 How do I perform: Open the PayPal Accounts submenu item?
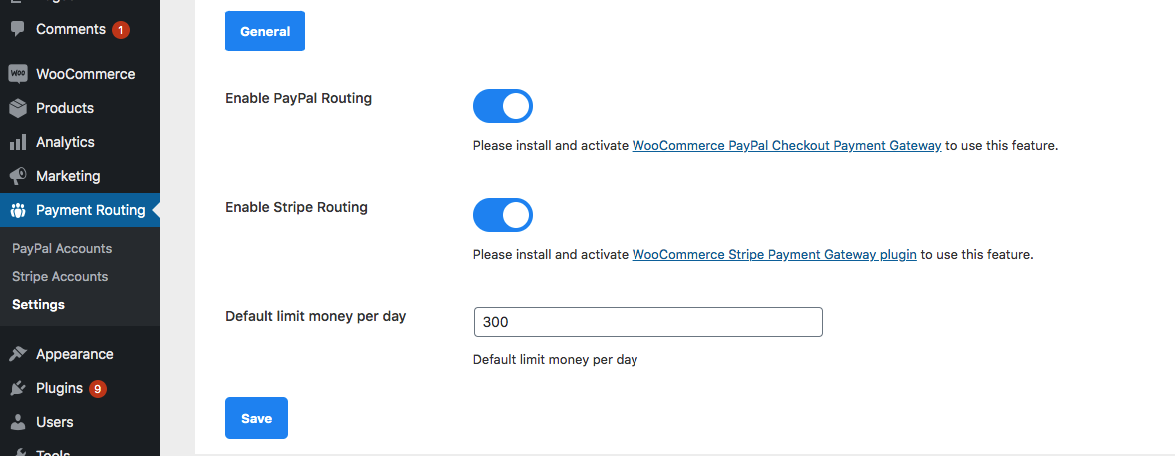coord(62,248)
